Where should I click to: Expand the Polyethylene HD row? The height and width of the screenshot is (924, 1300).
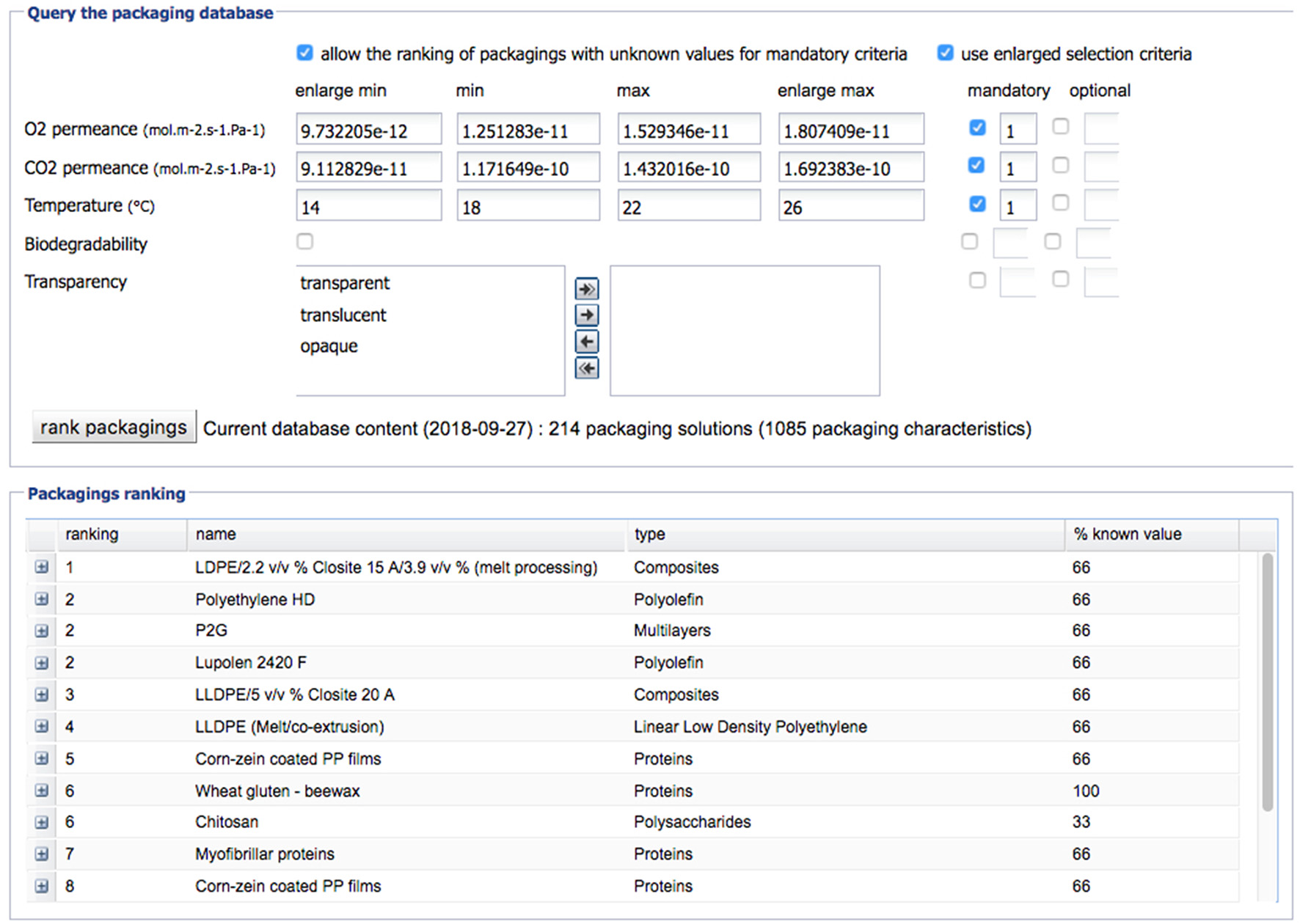pos(42,599)
